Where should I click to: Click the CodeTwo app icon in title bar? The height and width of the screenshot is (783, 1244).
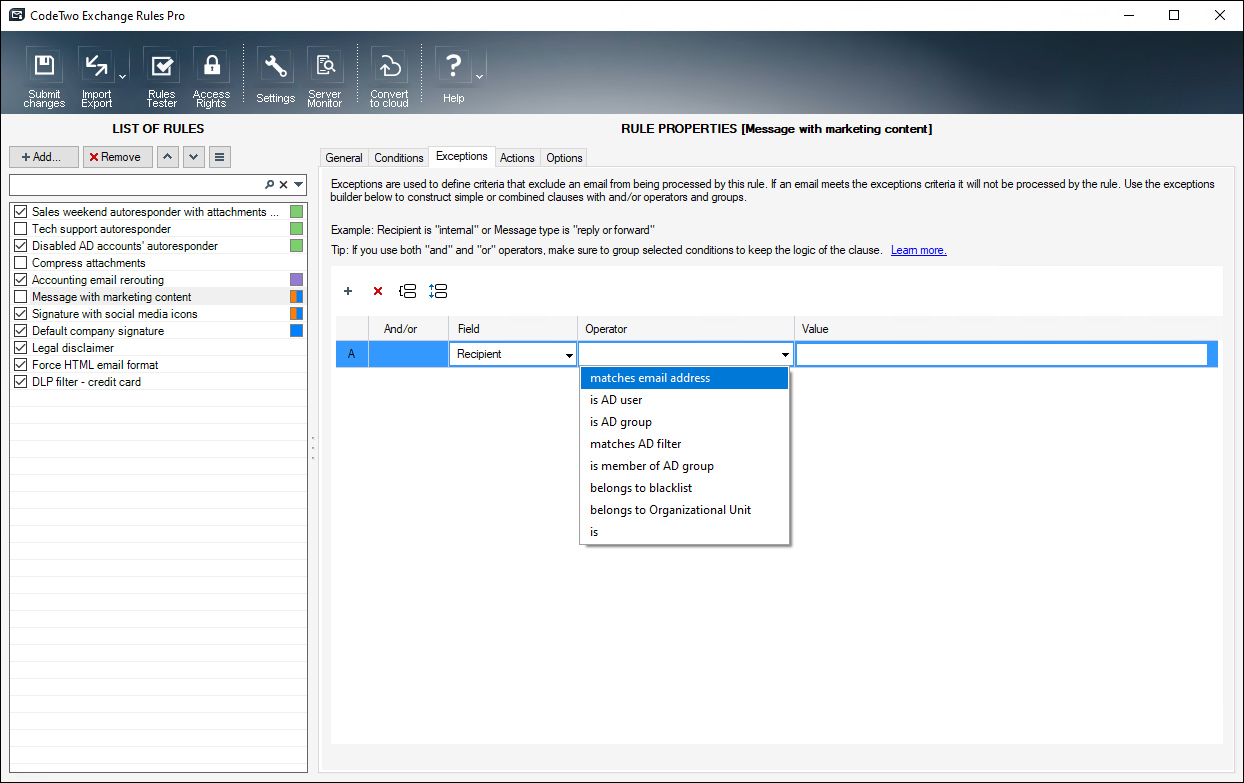point(16,15)
